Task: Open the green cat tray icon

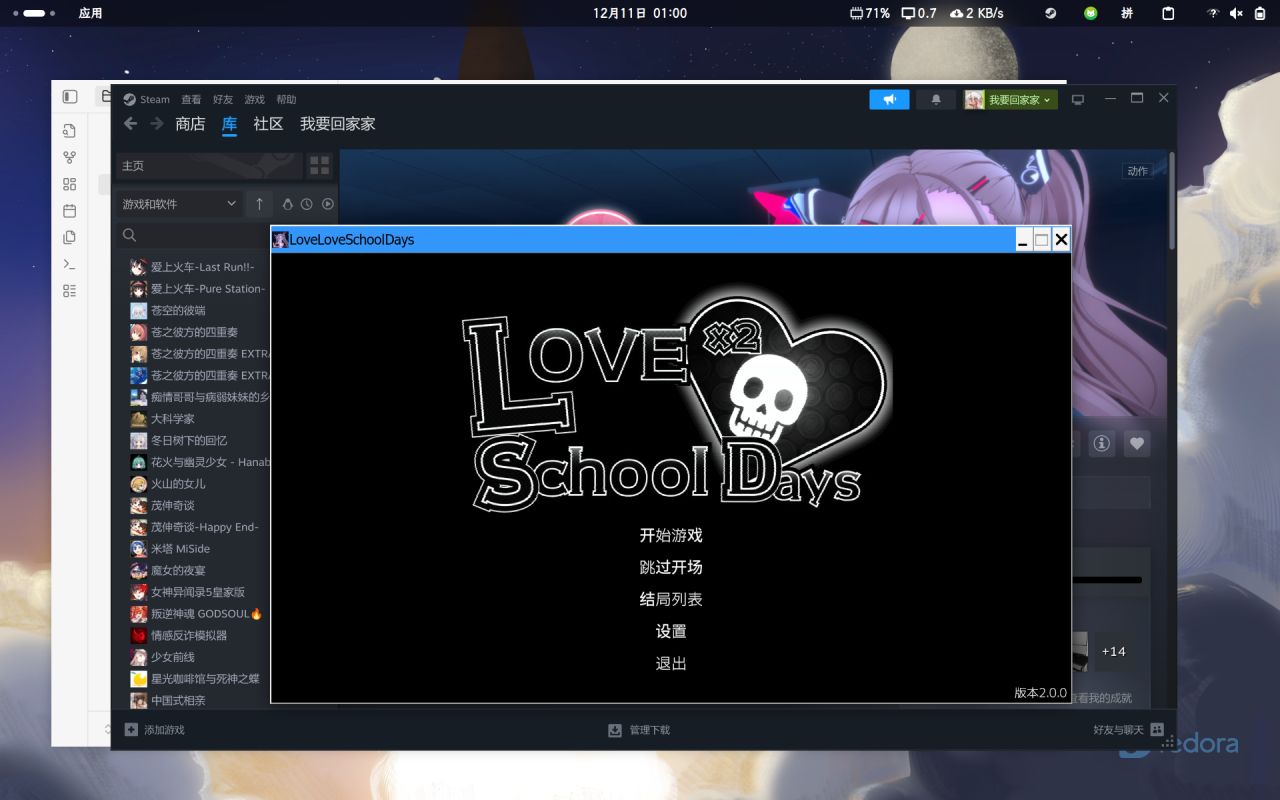Action: point(1091,14)
